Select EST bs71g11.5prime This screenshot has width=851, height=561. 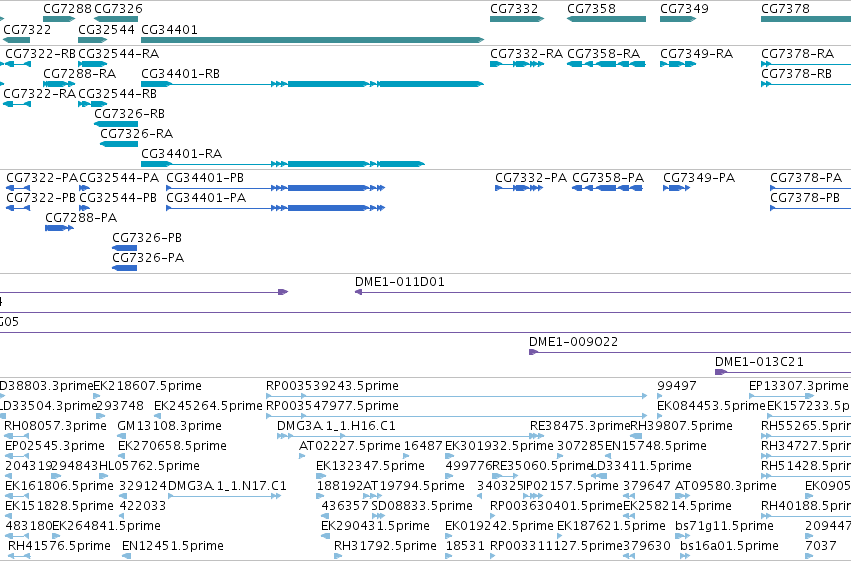click(724, 526)
